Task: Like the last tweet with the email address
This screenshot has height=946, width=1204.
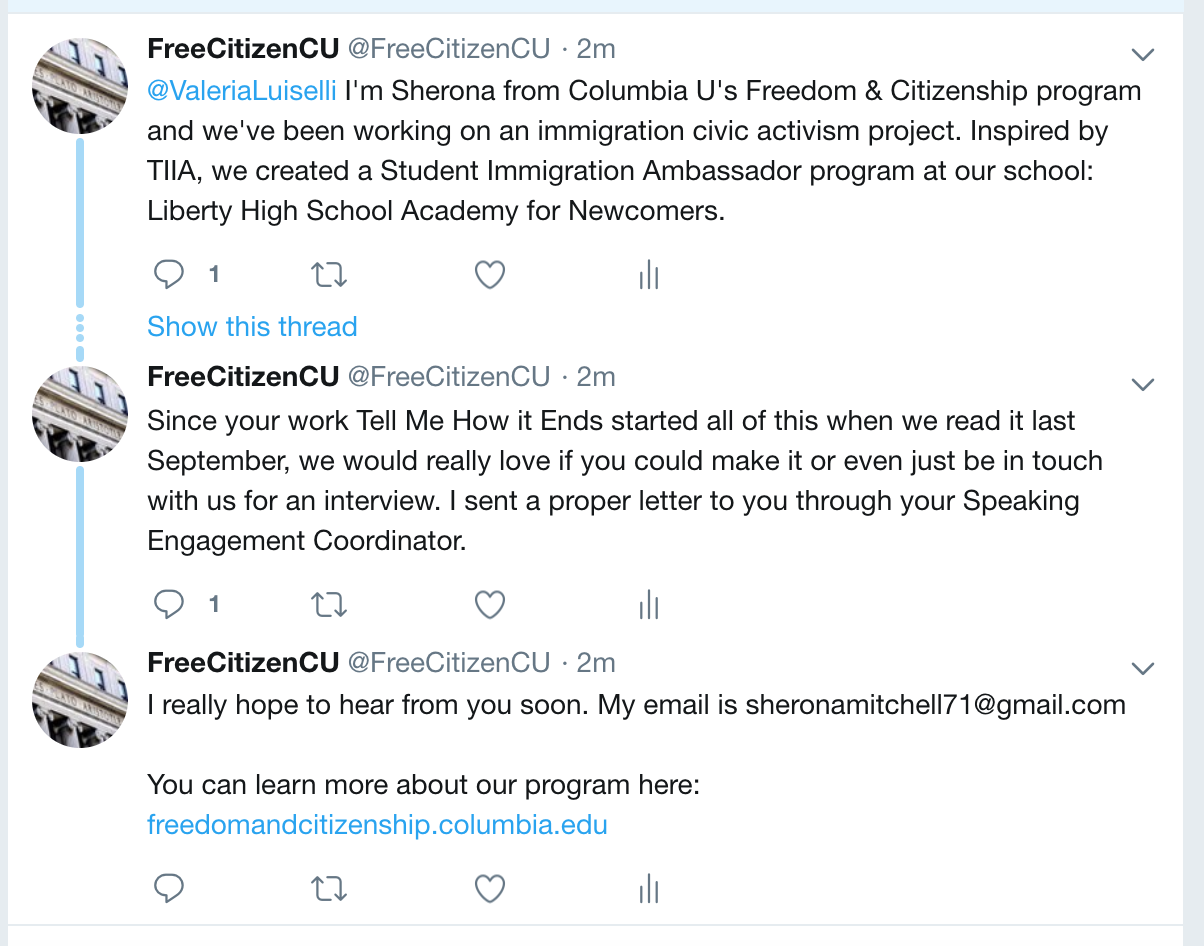Action: click(x=489, y=888)
